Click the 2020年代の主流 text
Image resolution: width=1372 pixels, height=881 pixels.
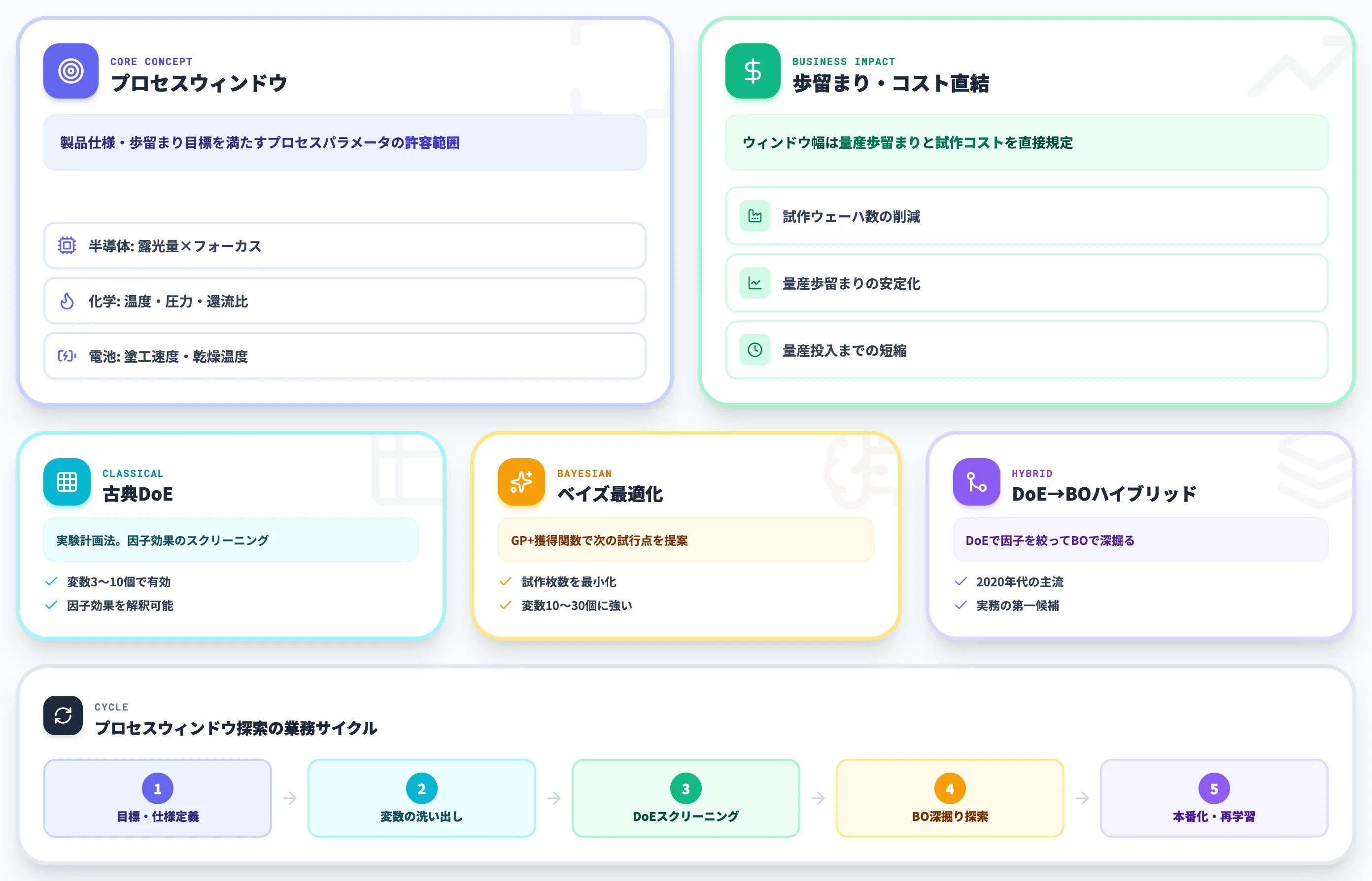tap(1020, 582)
